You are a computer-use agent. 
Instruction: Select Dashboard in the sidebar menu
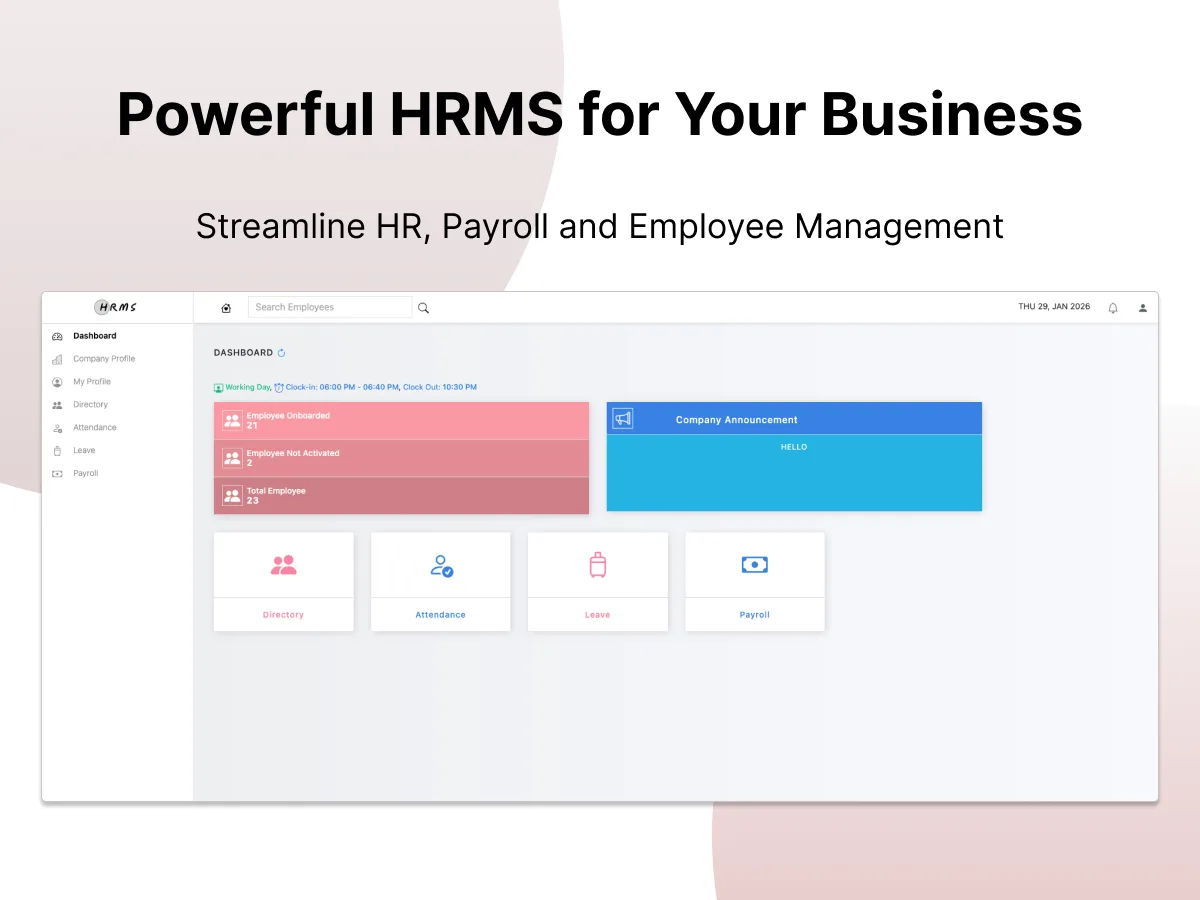(x=95, y=335)
